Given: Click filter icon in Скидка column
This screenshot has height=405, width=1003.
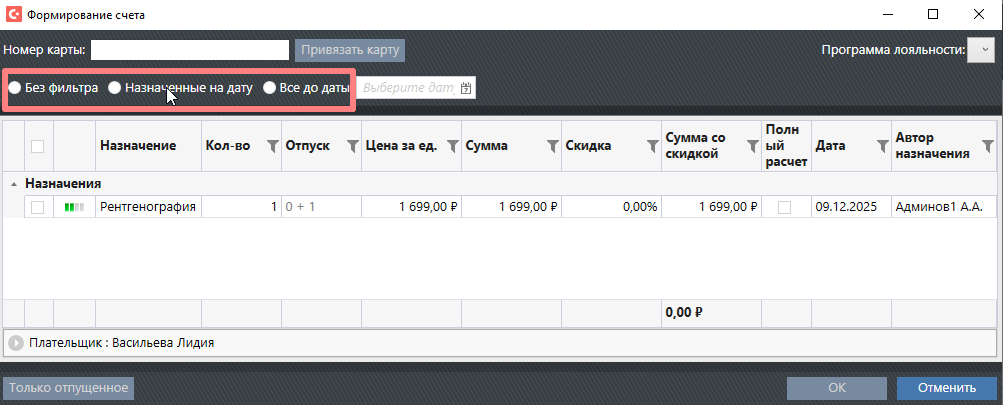Looking at the screenshot, I should coord(650,146).
